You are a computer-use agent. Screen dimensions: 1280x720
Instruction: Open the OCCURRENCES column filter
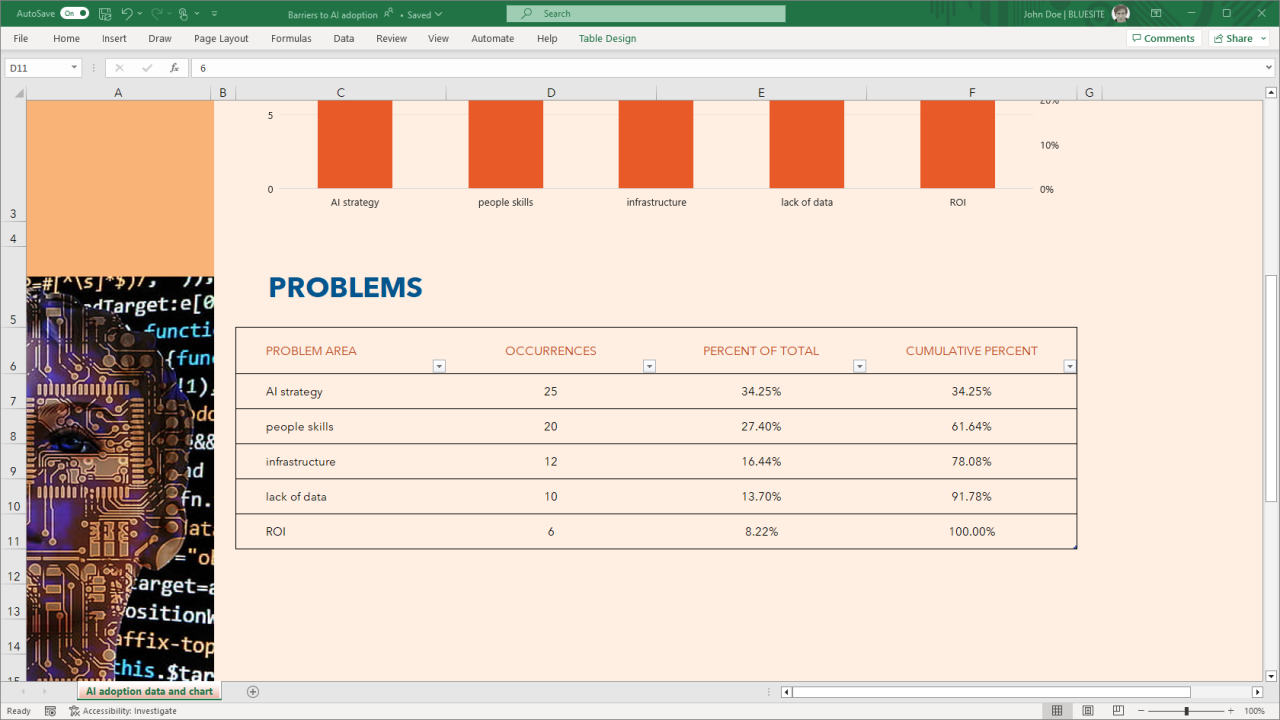point(649,366)
